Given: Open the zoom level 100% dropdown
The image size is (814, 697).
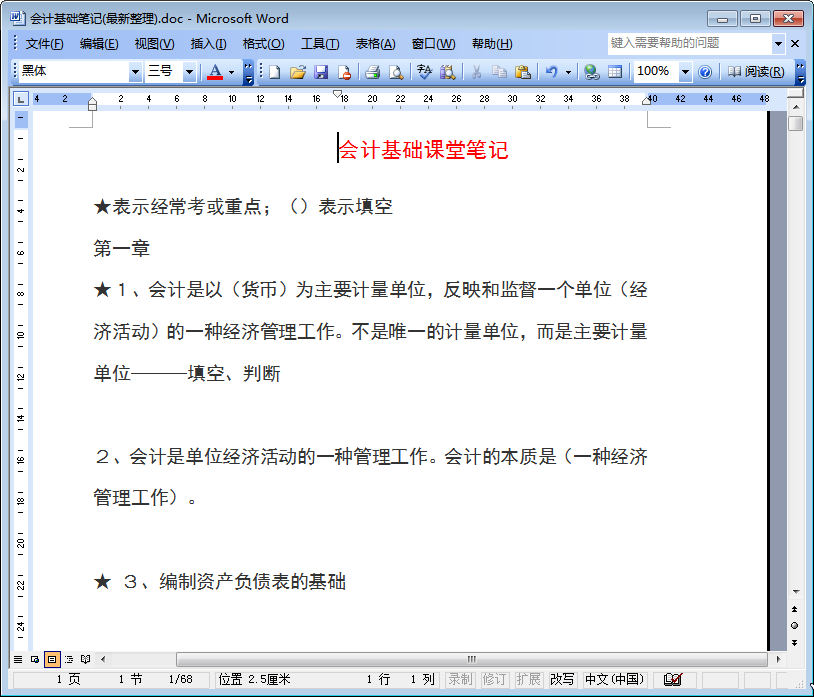Looking at the screenshot, I should (686, 71).
